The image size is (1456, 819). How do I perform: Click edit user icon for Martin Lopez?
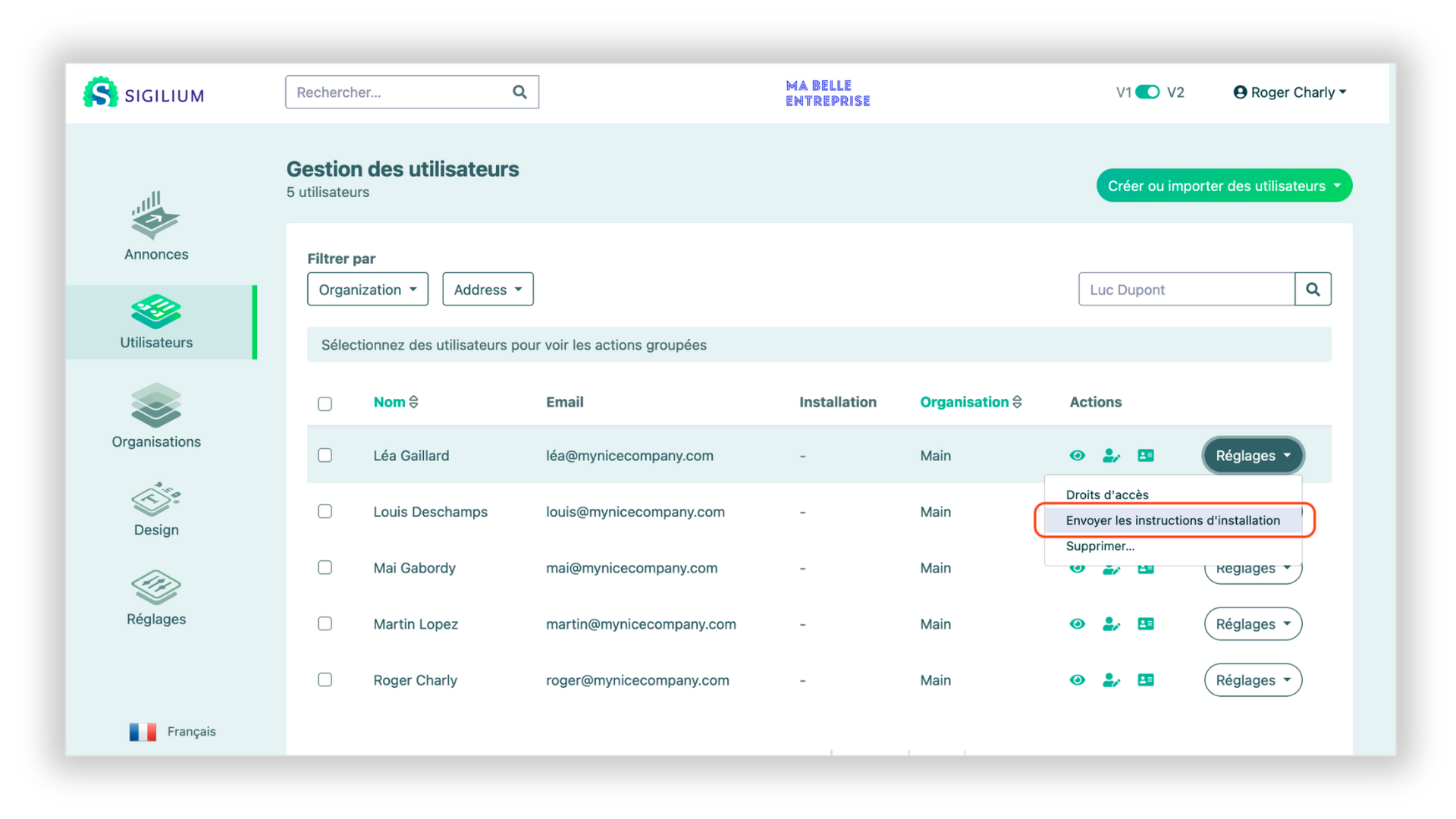tap(1111, 624)
